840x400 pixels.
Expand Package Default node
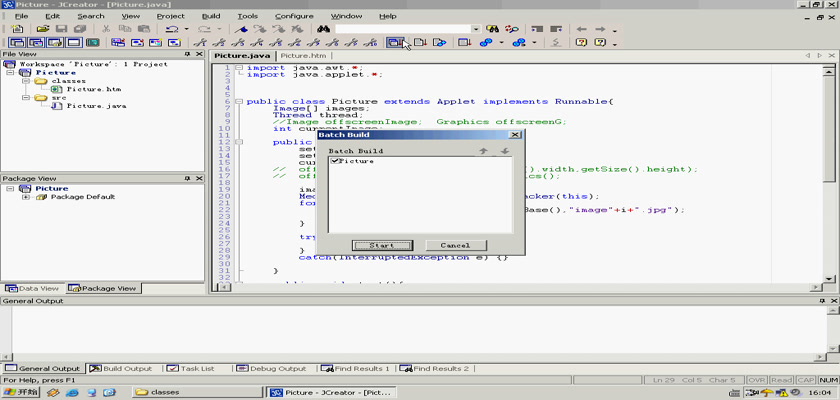[x=25, y=197]
